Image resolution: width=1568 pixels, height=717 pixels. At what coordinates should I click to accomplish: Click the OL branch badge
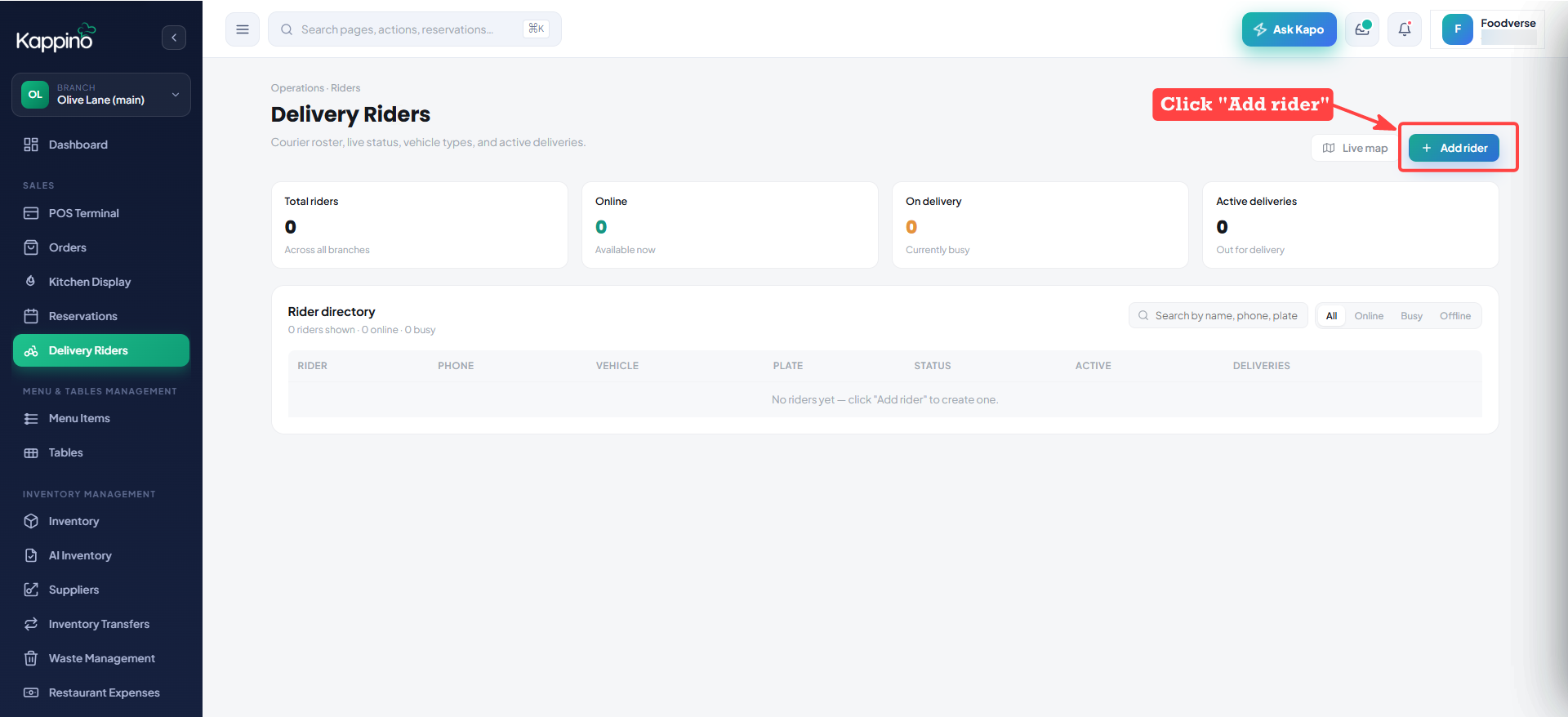coord(35,95)
